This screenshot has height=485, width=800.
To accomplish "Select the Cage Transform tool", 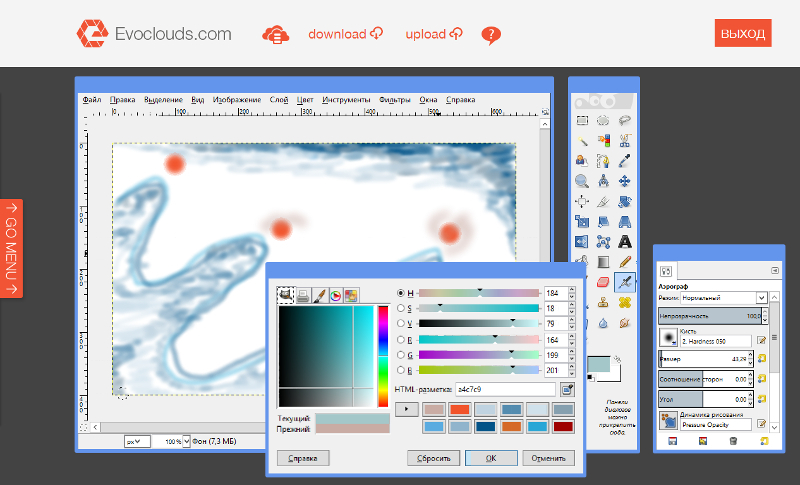I will pyautogui.click(x=603, y=242).
